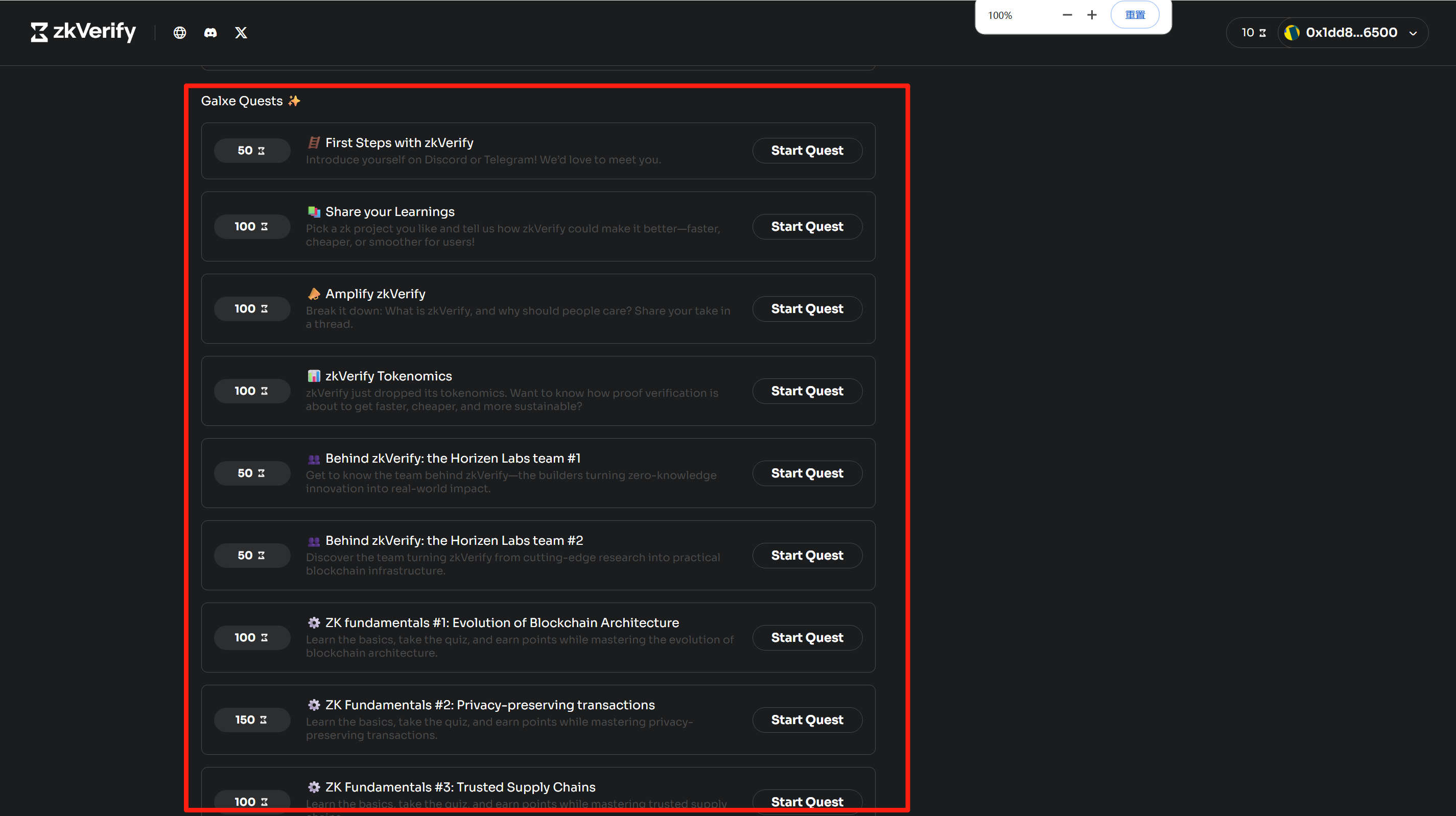Image resolution: width=1456 pixels, height=816 pixels.
Task: Click the books icon of Share your Learnings
Action: [x=314, y=212]
